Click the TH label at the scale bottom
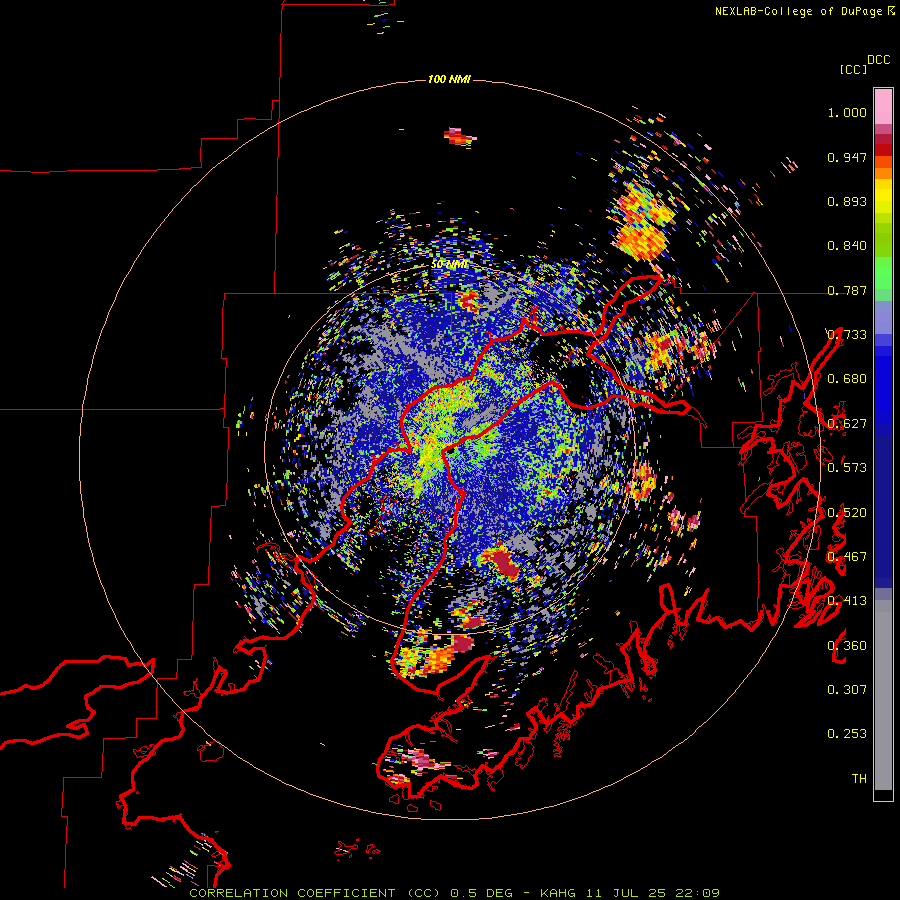The height and width of the screenshot is (900, 900). tap(859, 779)
